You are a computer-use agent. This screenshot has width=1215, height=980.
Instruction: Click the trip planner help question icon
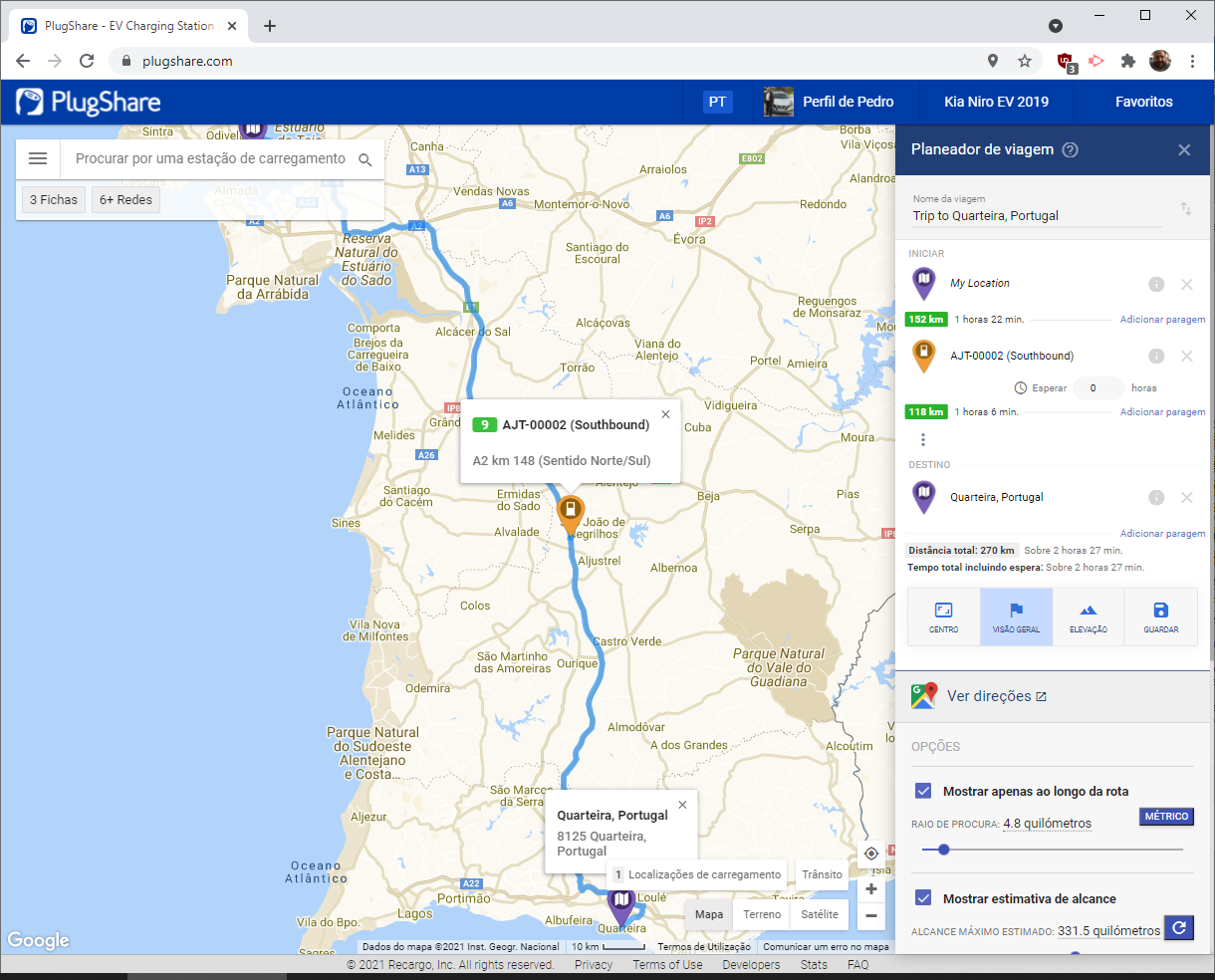pyautogui.click(x=1070, y=149)
